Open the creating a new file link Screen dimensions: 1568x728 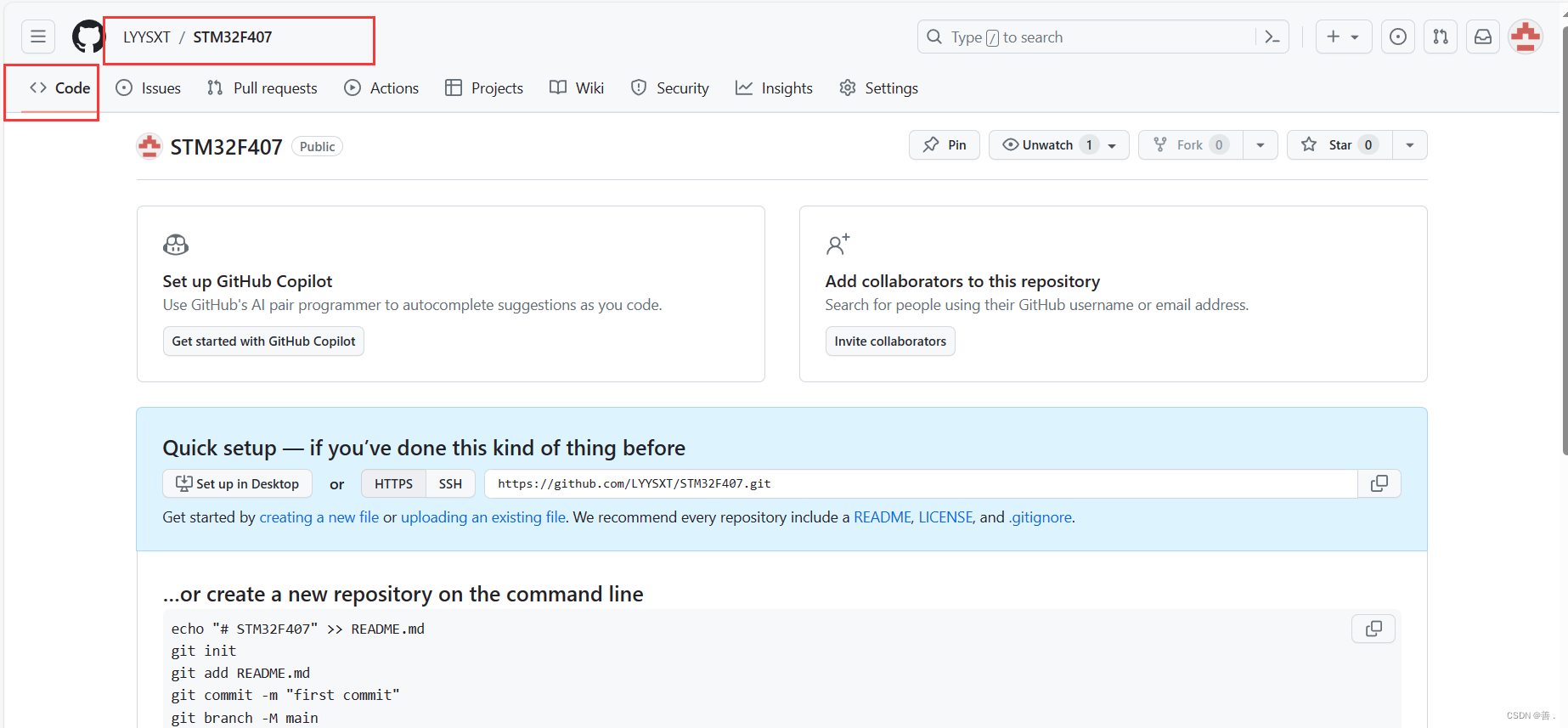[319, 517]
